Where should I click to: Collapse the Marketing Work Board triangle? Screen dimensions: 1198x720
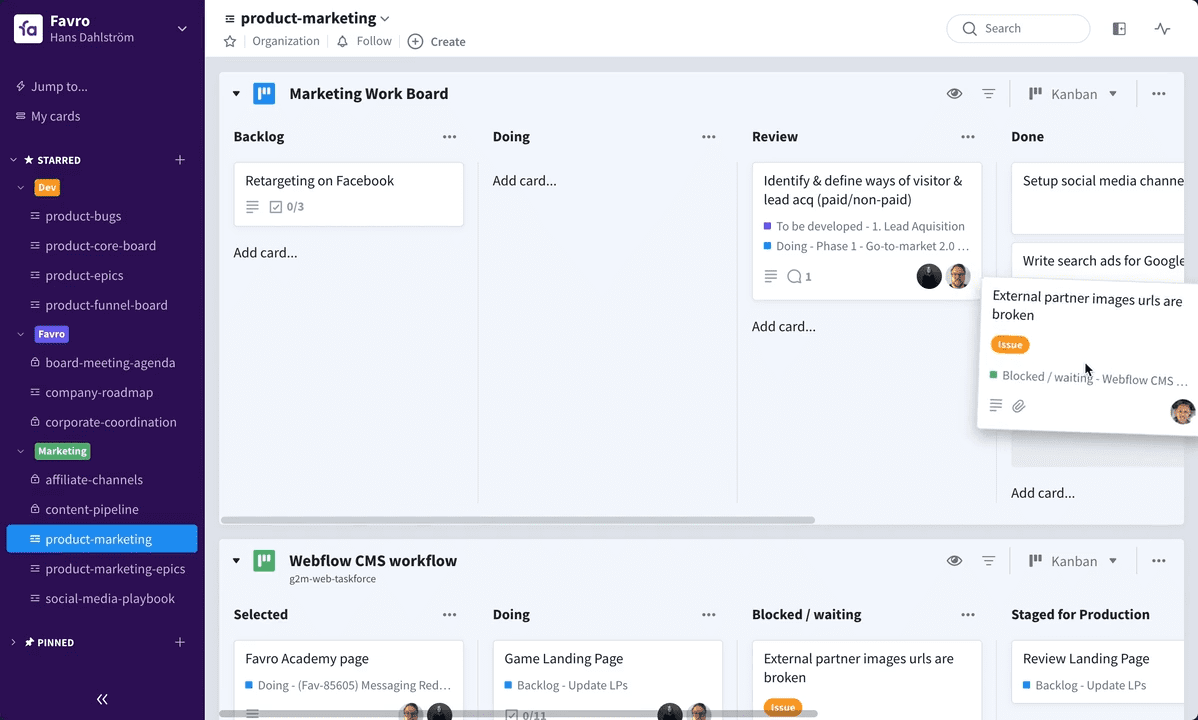pyautogui.click(x=237, y=94)
